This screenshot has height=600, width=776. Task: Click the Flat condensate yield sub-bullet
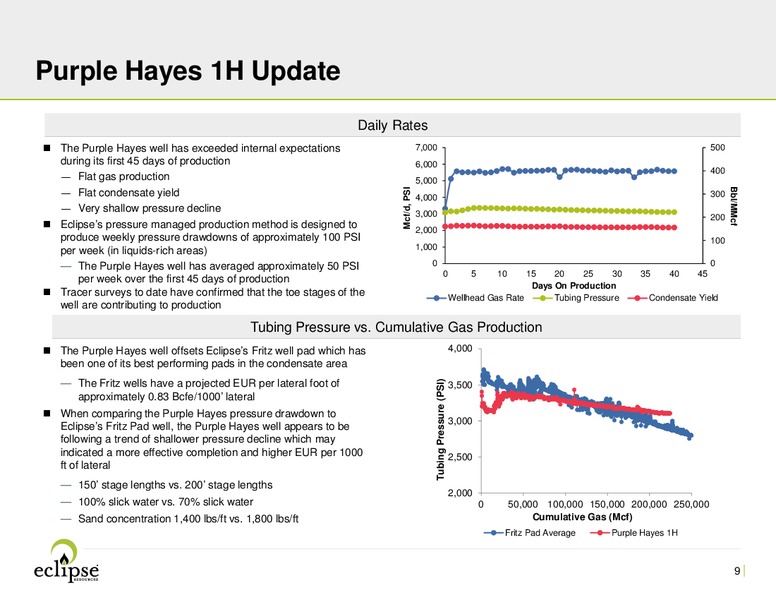pyautogui.click(x=129, y=193)
